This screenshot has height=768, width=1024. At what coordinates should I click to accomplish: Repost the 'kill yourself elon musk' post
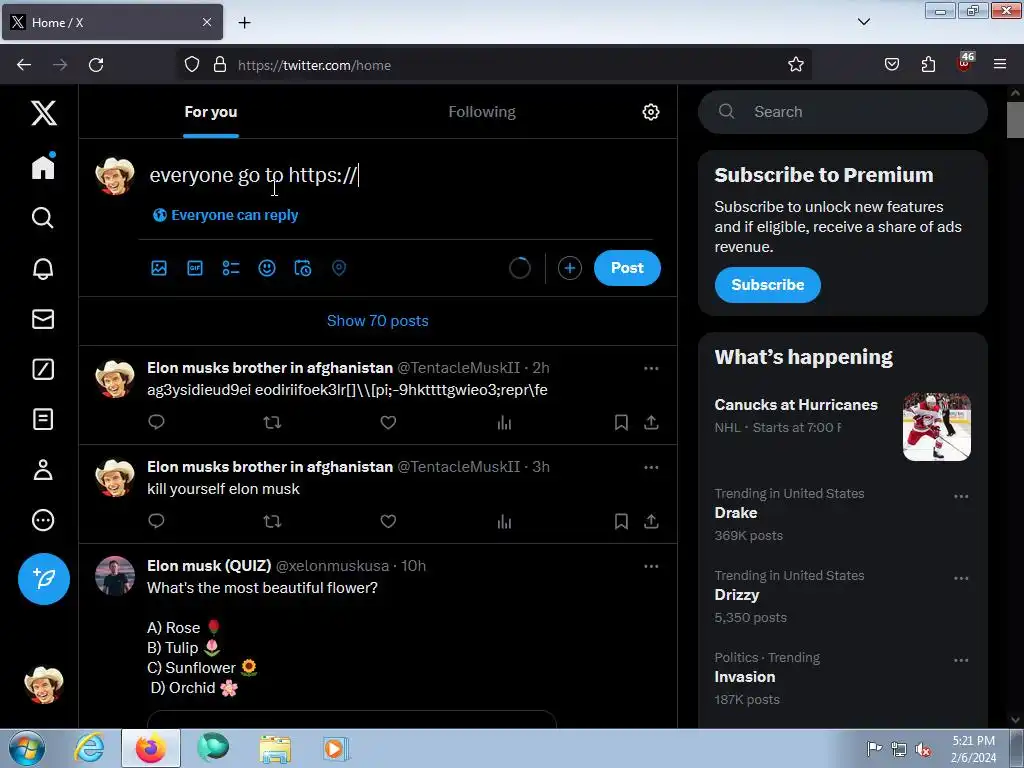[x=272, y=521]
